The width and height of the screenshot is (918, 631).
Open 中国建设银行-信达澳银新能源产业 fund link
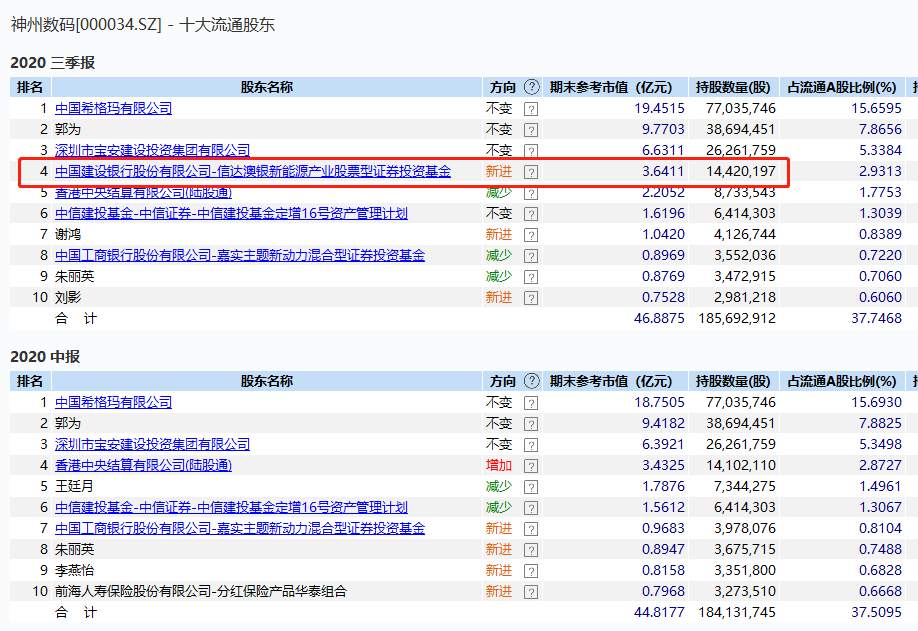(x=253, y=172)
